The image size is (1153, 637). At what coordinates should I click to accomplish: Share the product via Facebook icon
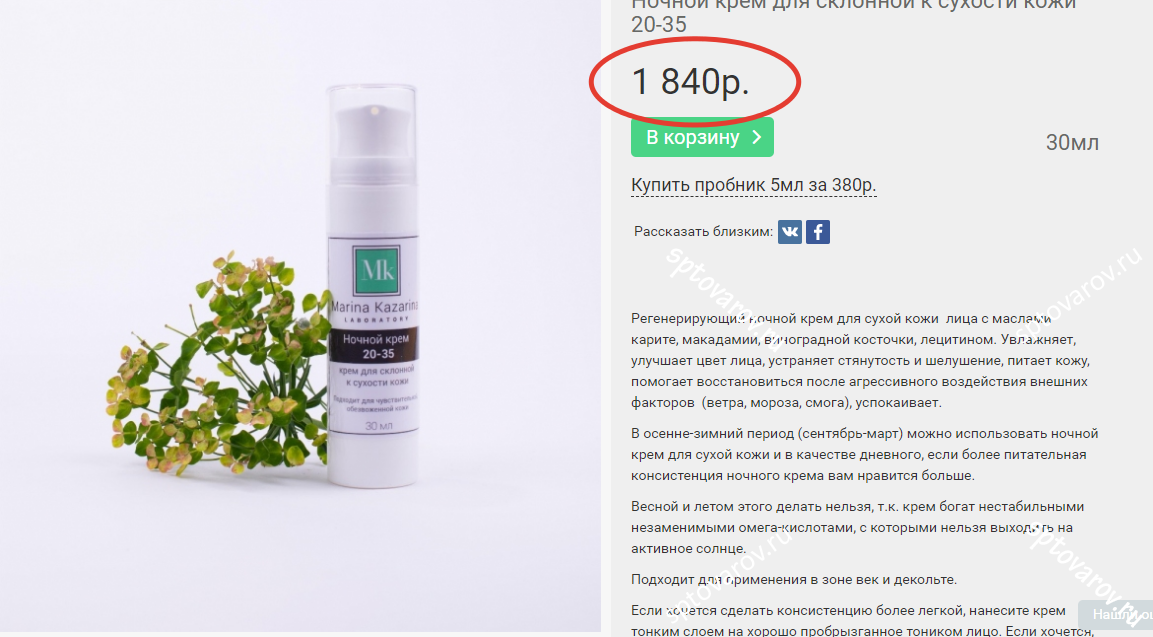tap(818, 232)
